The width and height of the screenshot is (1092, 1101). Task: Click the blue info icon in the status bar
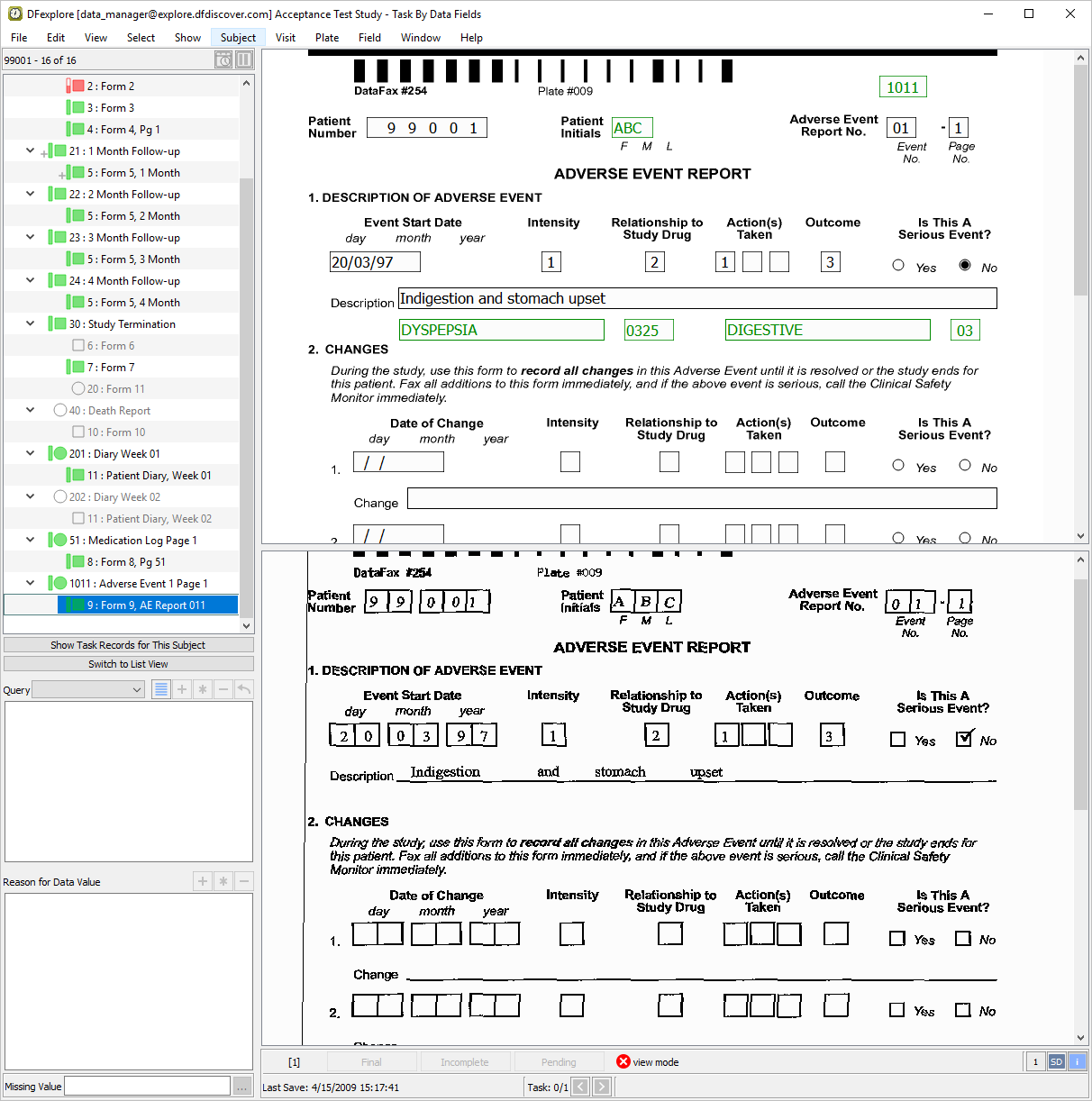(x=1077, y=1061)
